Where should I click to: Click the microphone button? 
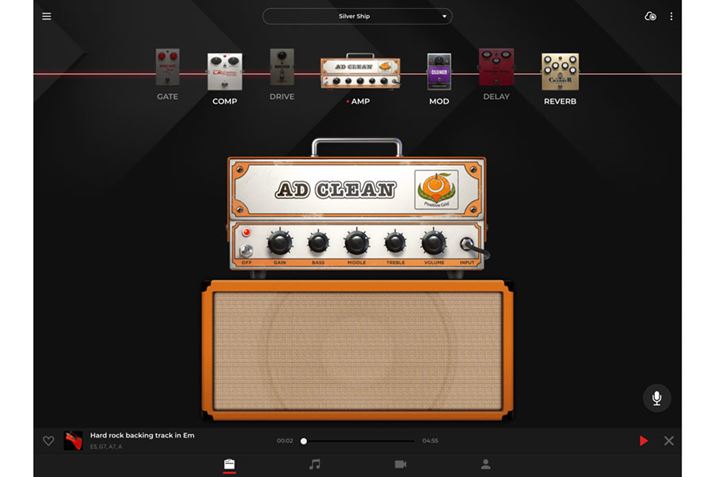656,398
